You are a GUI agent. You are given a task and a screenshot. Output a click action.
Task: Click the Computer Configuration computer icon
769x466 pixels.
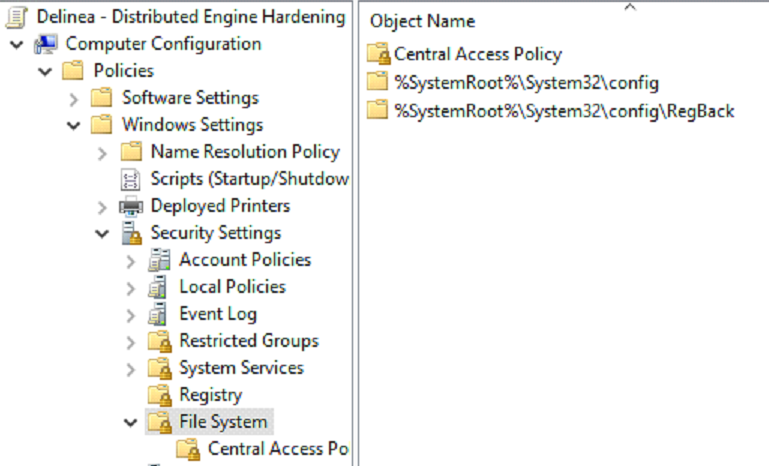tap(46, 44)
